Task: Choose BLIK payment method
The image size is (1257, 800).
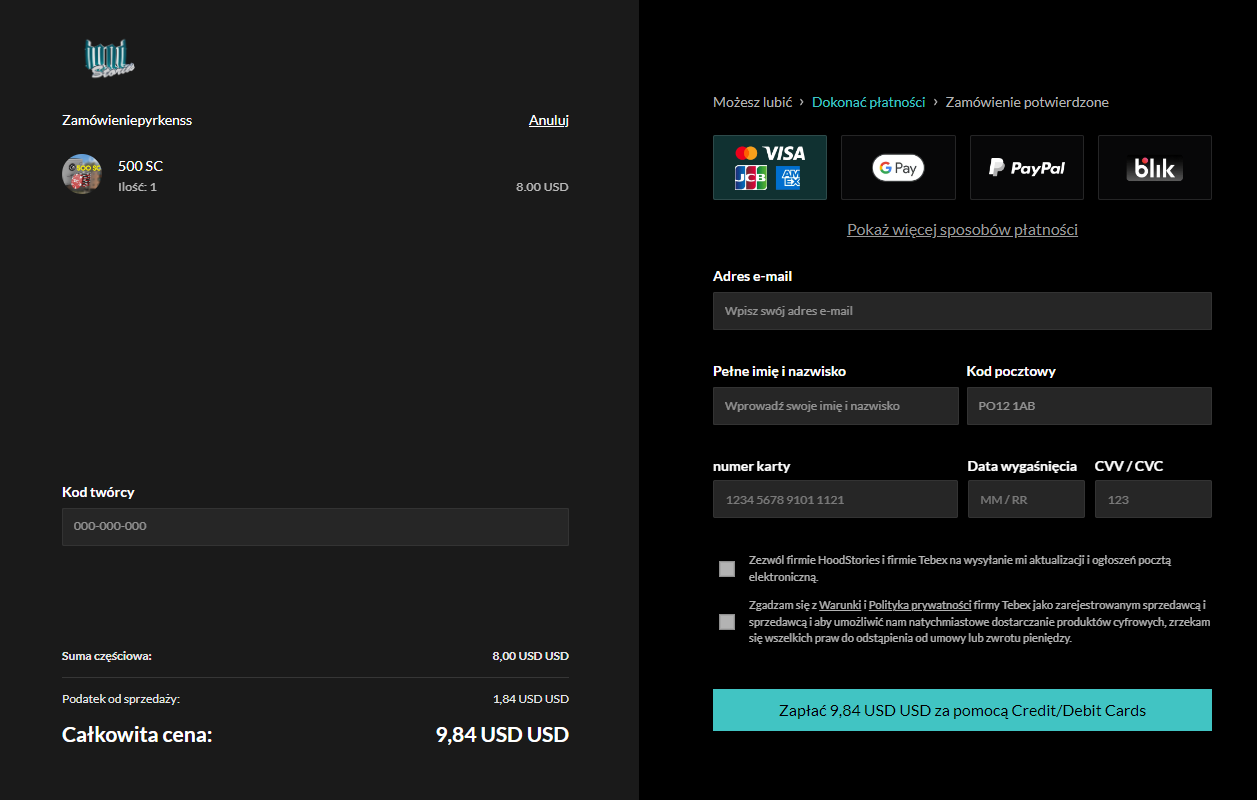Action: [1155, 167]
